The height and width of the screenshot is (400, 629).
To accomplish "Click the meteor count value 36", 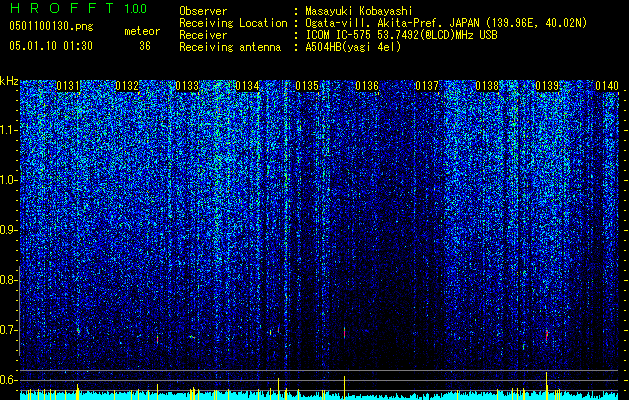I will coord(145,46).
